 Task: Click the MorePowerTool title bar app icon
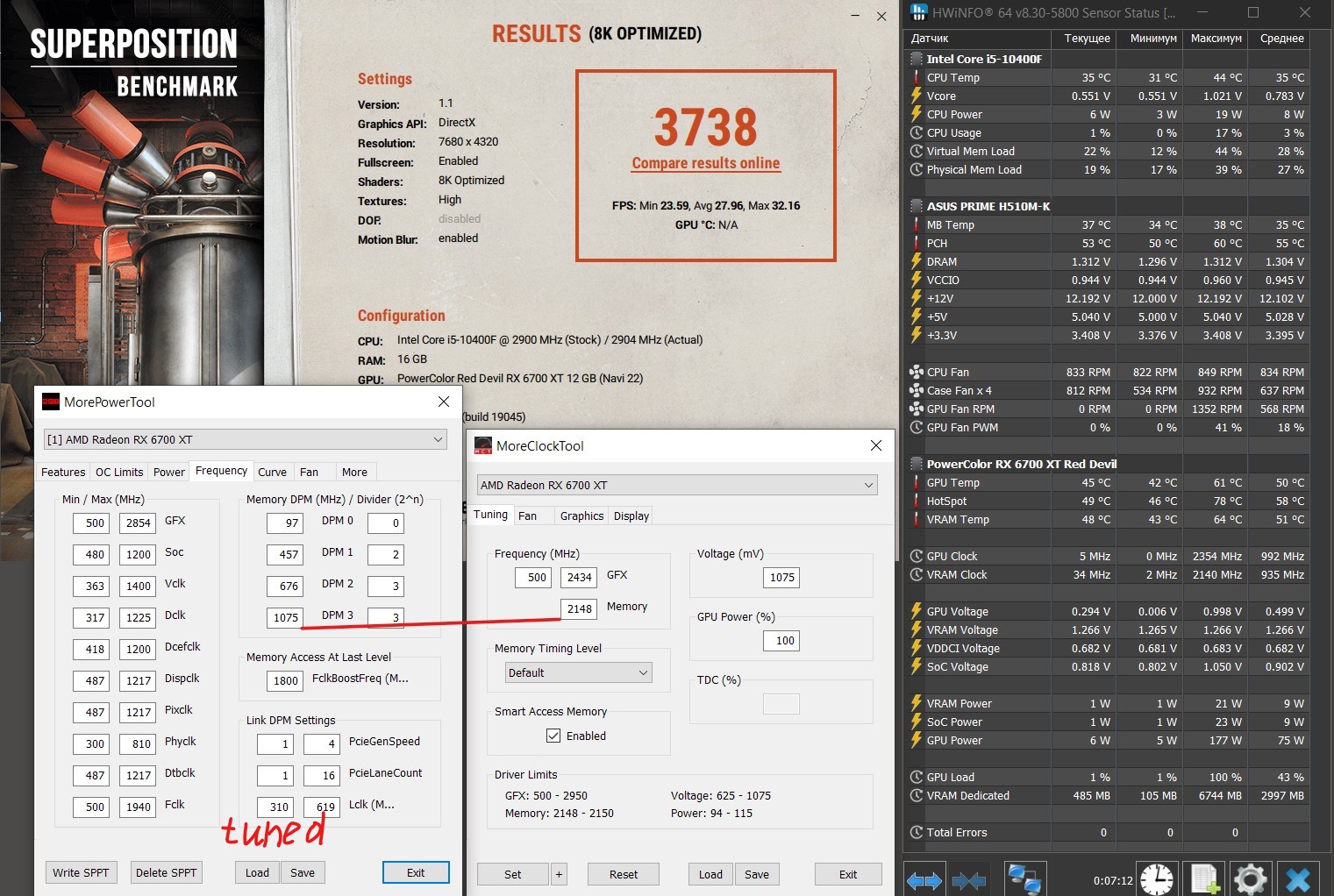51,402
